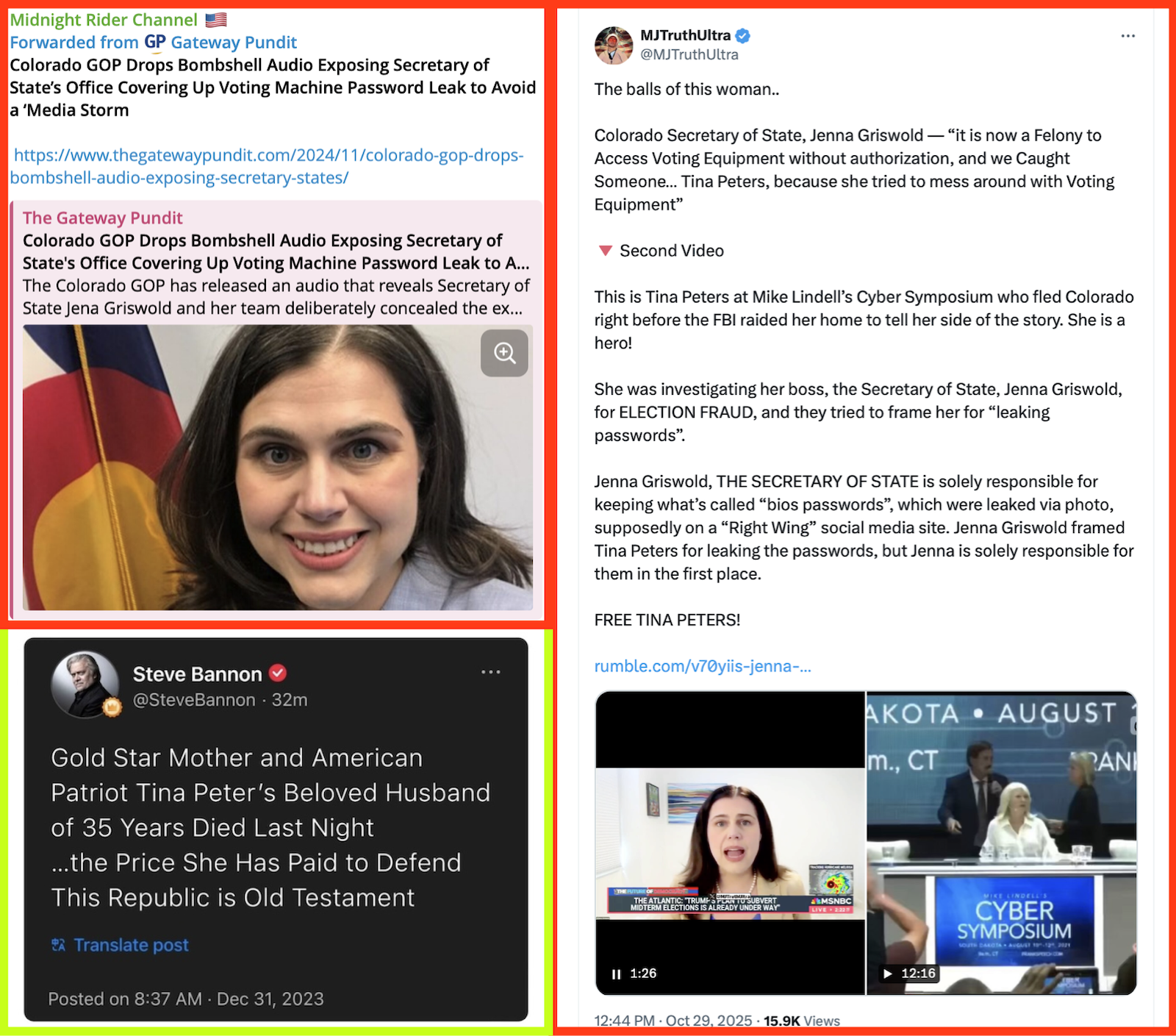Play the Cyber Symposium video
Image resolution: width=1176 pixels, height=1036 pixels.
coord(888,974)
